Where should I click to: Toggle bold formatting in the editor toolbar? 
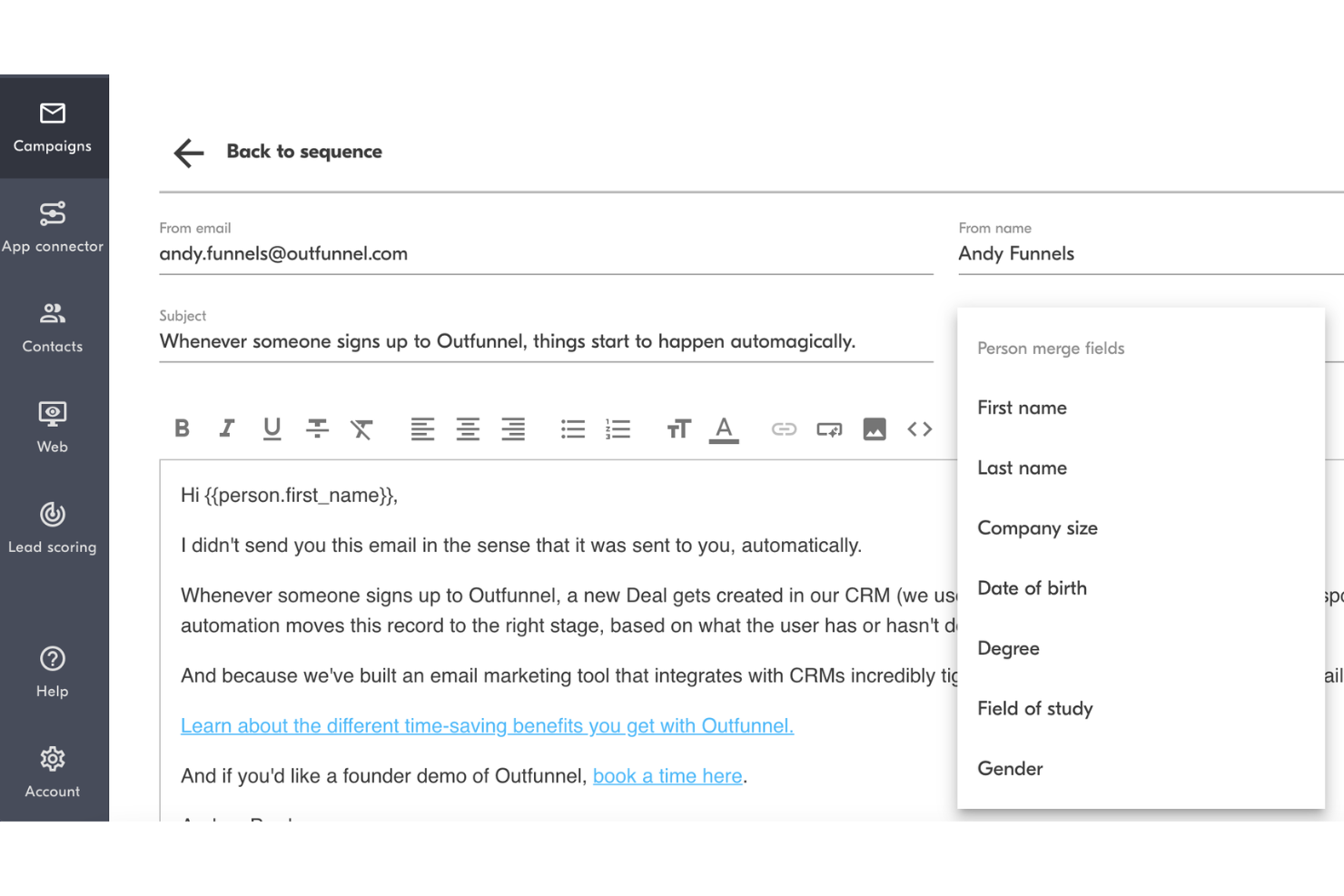point(182,428)
